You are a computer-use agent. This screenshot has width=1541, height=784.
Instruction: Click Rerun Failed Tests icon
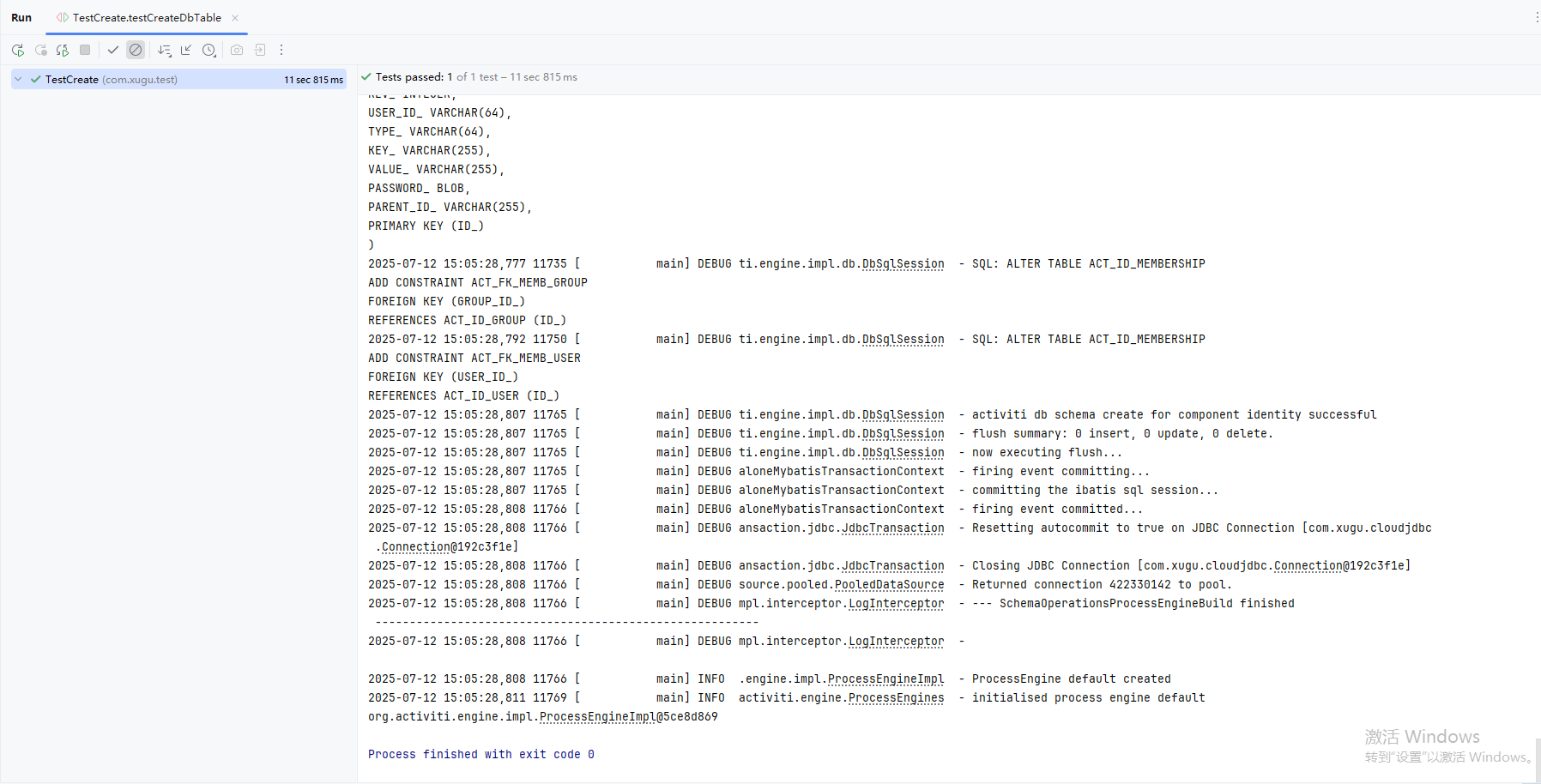40,51
